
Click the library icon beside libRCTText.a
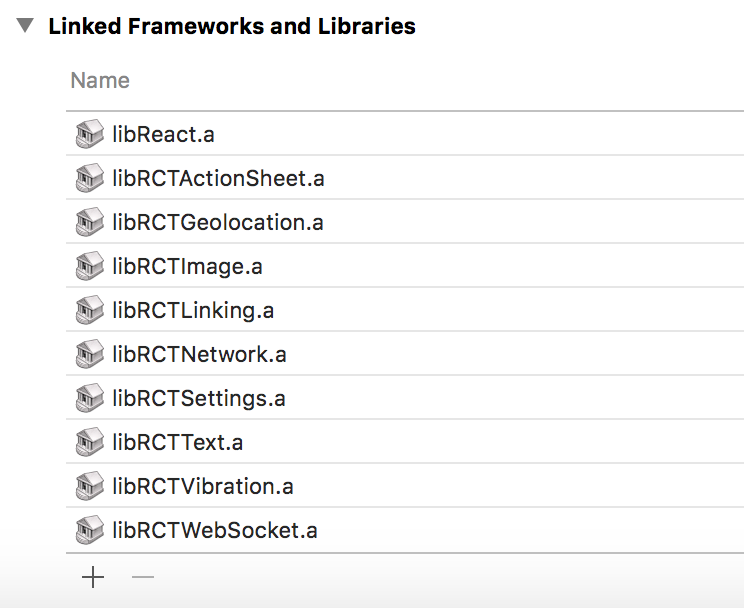90,442
